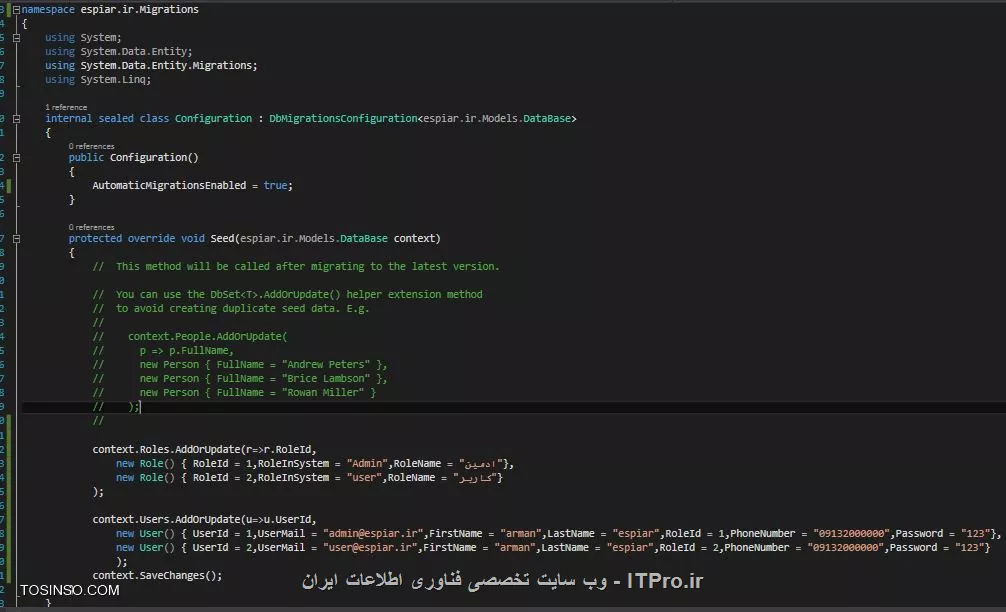Click the "Brice Lambson" comment string
The image size is (1006, 612).
[326, 378]
